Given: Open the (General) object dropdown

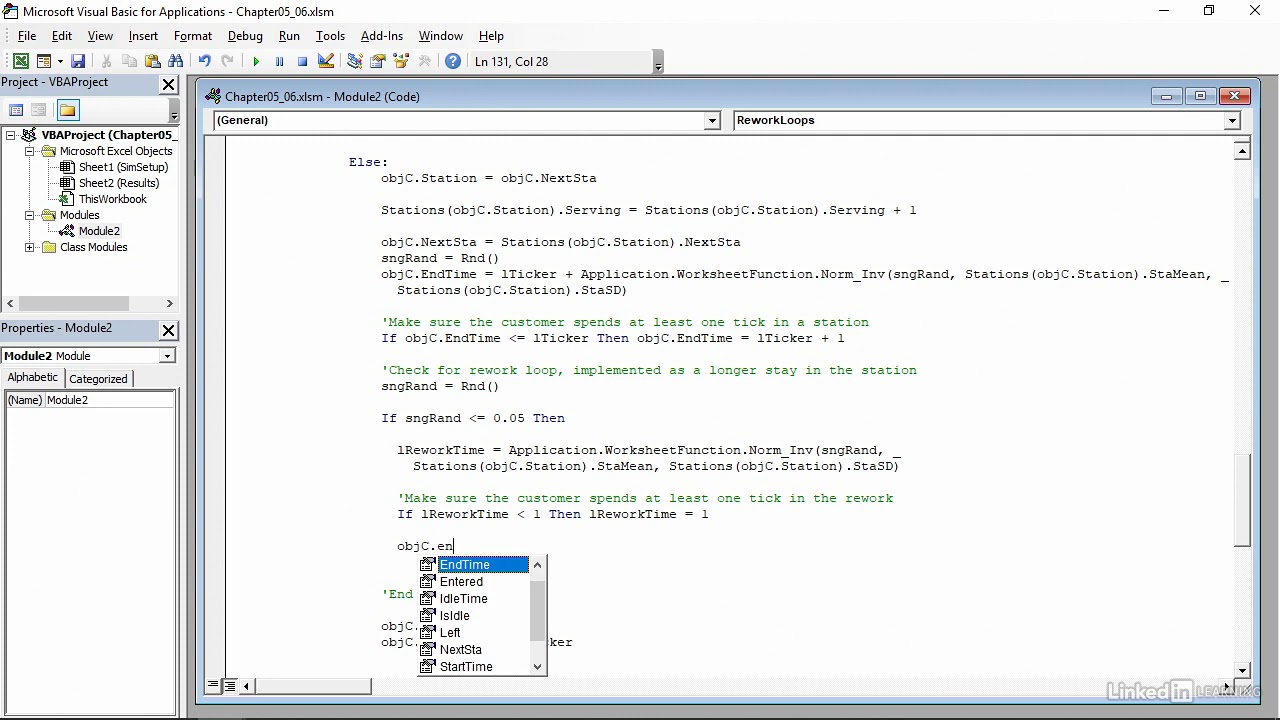Looking at the screenshot, I should click(712, 121).
